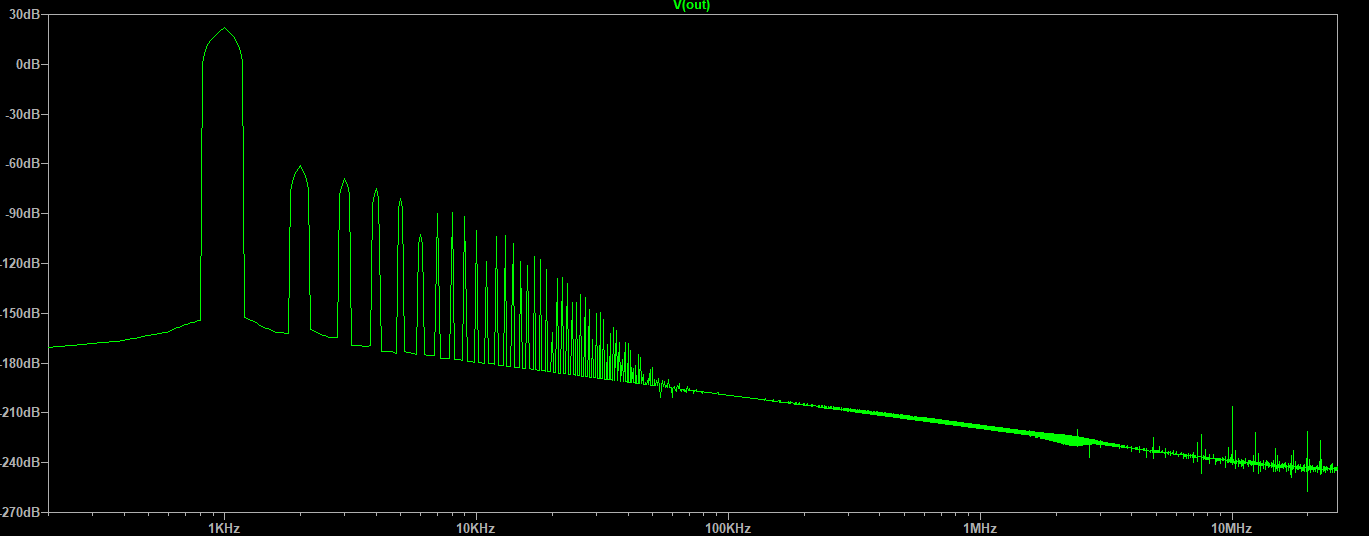The image size is (1369, 536).
Task: Click the 100KHz frequency axis label
Action: tap(728, 527)
